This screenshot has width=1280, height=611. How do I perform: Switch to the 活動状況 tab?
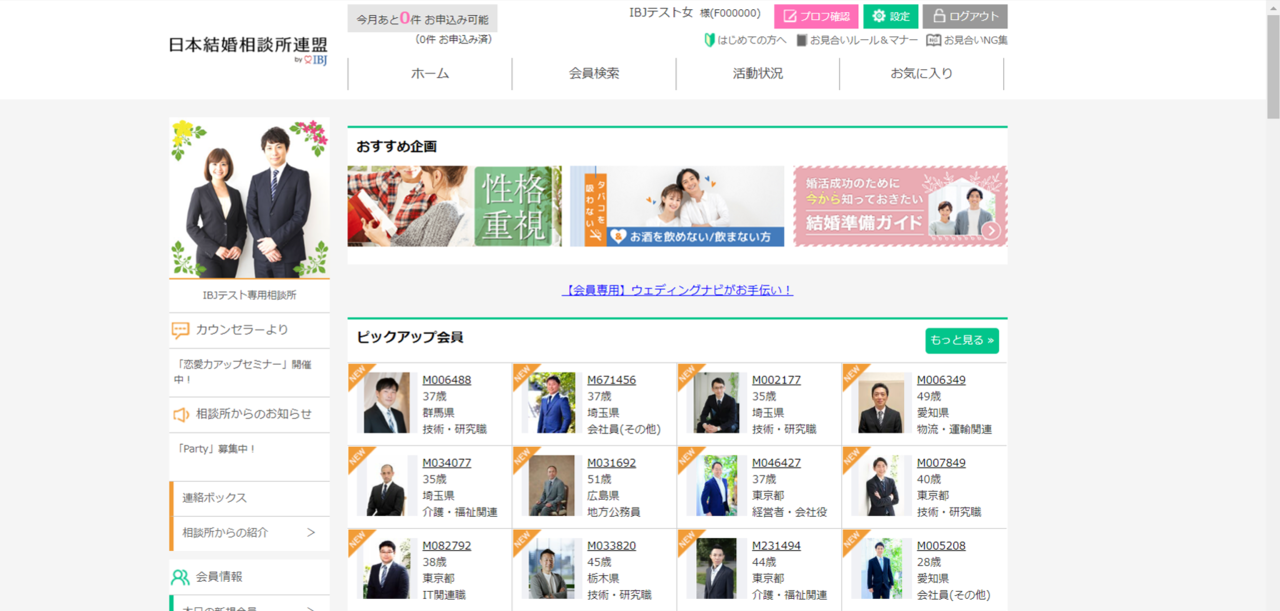pos(758,74)
